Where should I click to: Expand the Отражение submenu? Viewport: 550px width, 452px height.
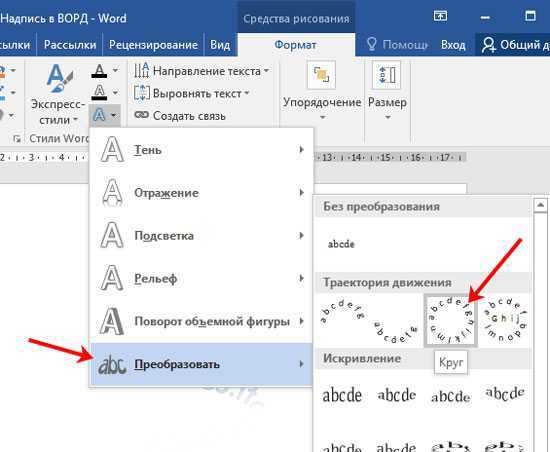coord(201,193)
